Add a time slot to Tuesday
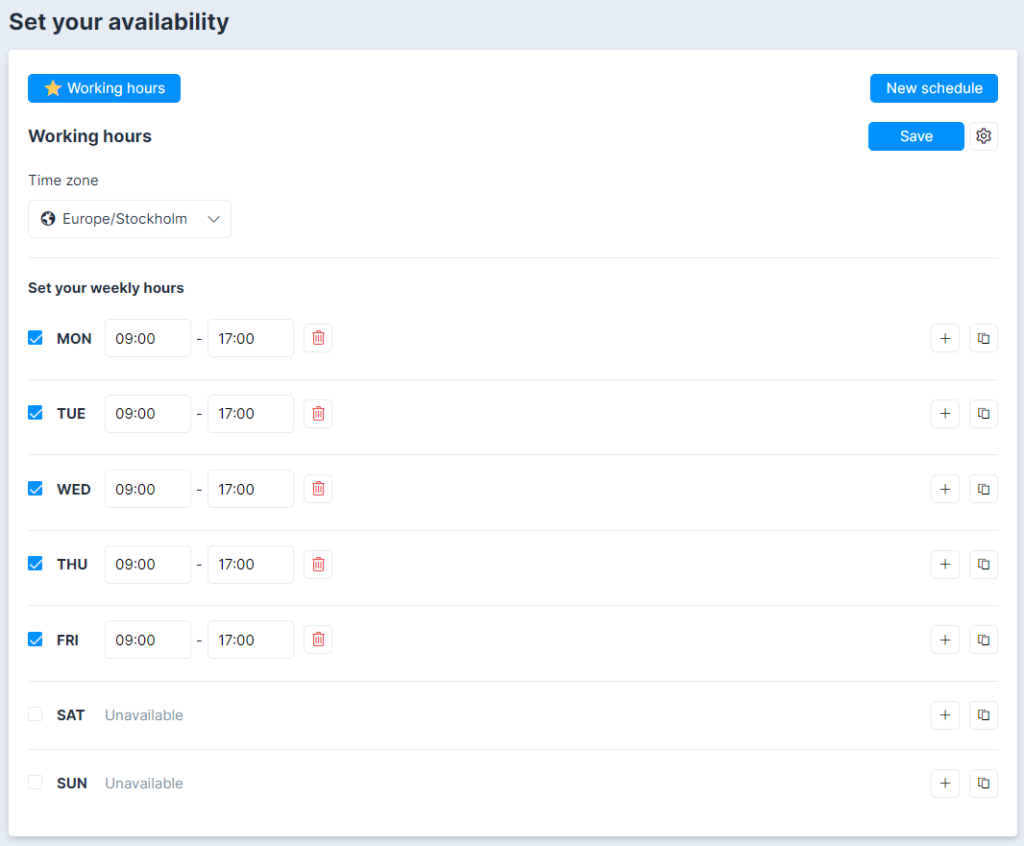 coord(945,414)
